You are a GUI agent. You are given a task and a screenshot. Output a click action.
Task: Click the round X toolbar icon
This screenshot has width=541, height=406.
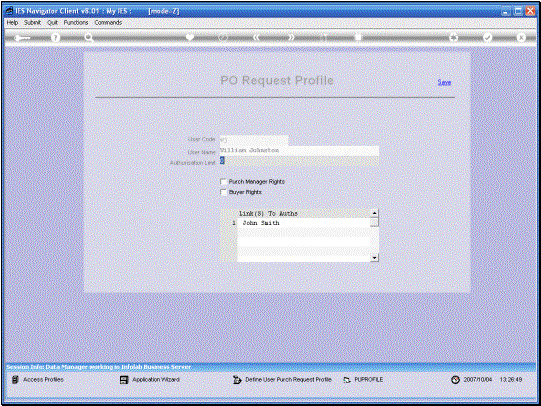[521, 38]
